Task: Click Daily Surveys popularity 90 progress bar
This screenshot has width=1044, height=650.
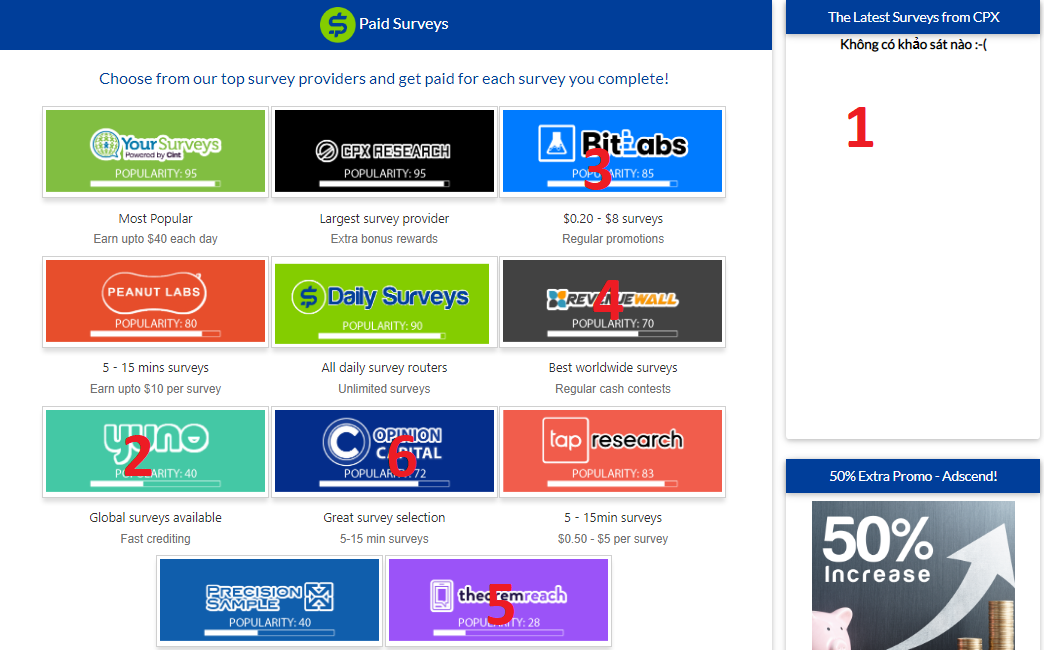Action: (x=382, y=336)
